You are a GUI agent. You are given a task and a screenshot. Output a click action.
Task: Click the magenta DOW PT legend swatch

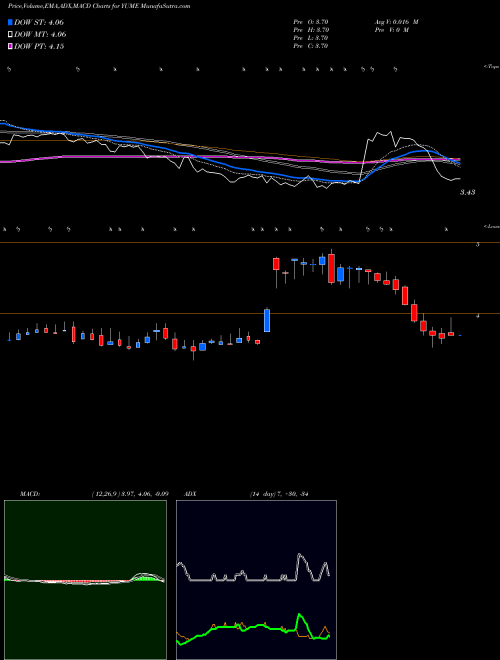coord(11,47)
